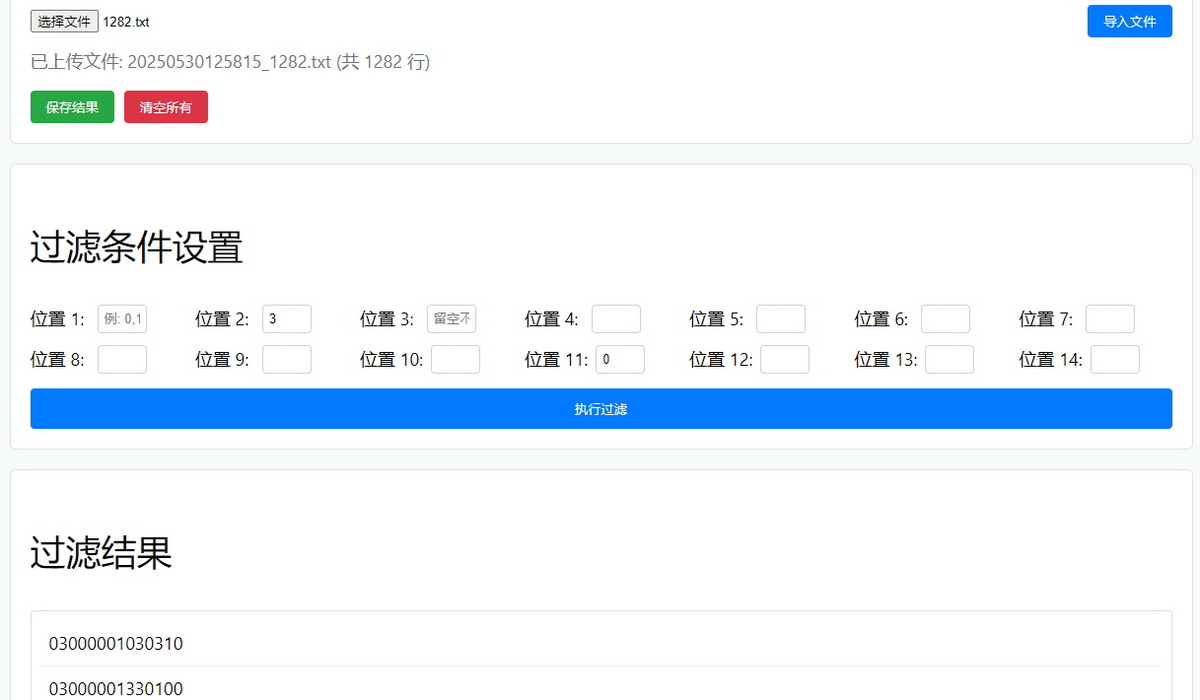Click the 选择文件 file chooser button
1200x700 pixels.
[64, 21]
